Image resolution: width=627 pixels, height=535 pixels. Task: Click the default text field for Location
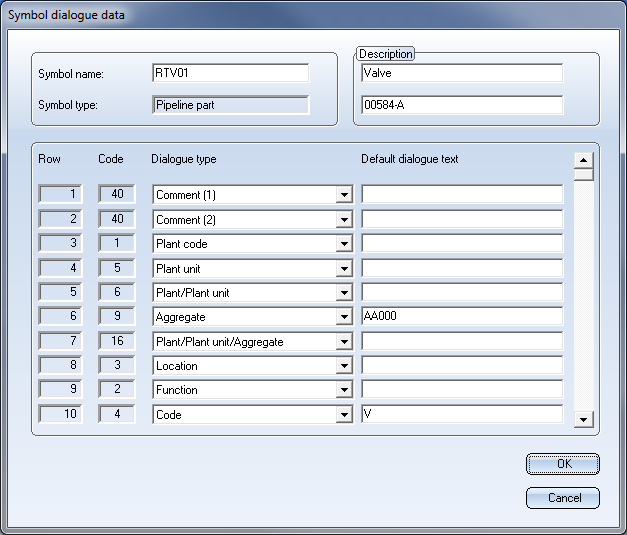point(461,366)
